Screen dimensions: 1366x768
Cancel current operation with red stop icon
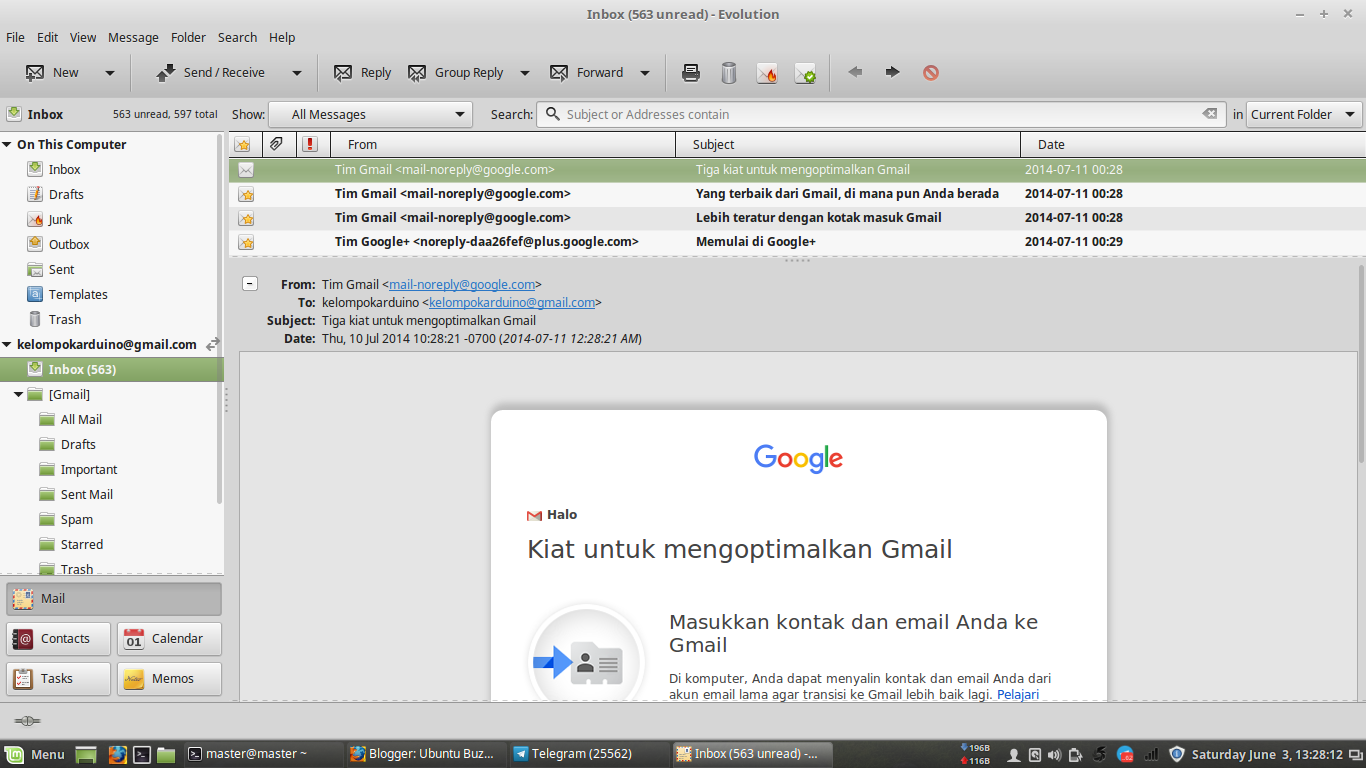(931, 72)
